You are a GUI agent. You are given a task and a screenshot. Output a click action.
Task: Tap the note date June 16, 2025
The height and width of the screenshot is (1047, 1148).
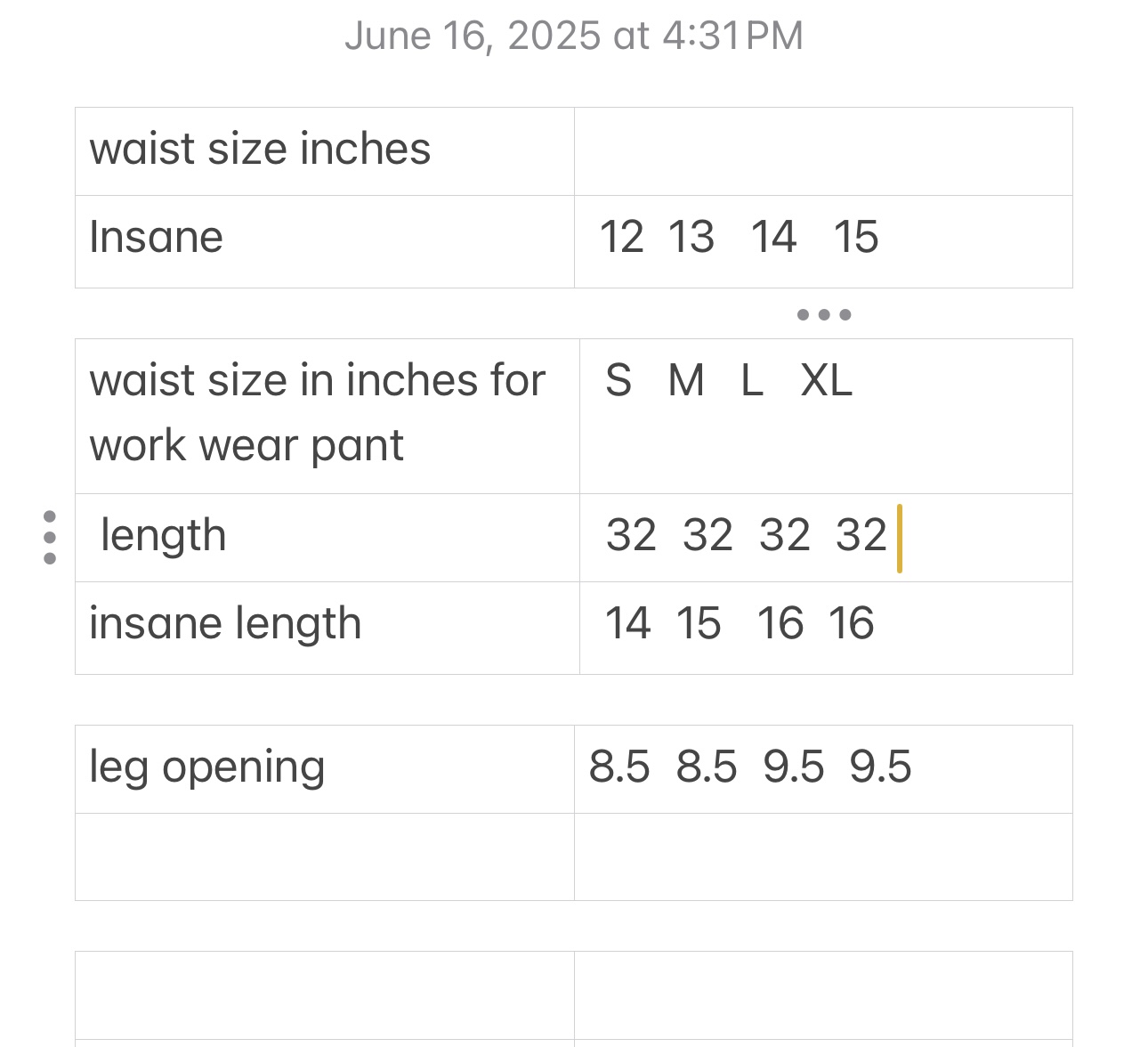[574, 37]
